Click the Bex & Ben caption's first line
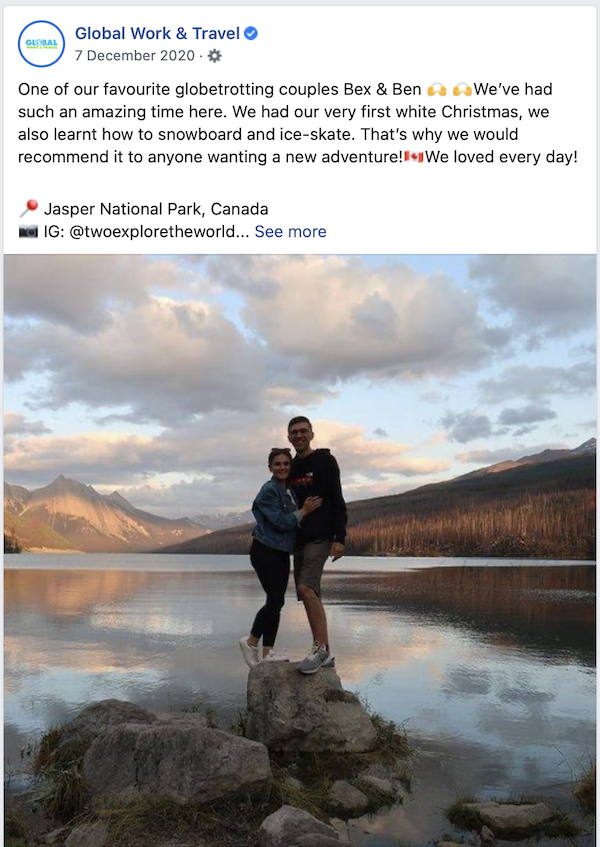Image resolution: width=600 pixels, height=847 pixels. (x=220, y=89)
